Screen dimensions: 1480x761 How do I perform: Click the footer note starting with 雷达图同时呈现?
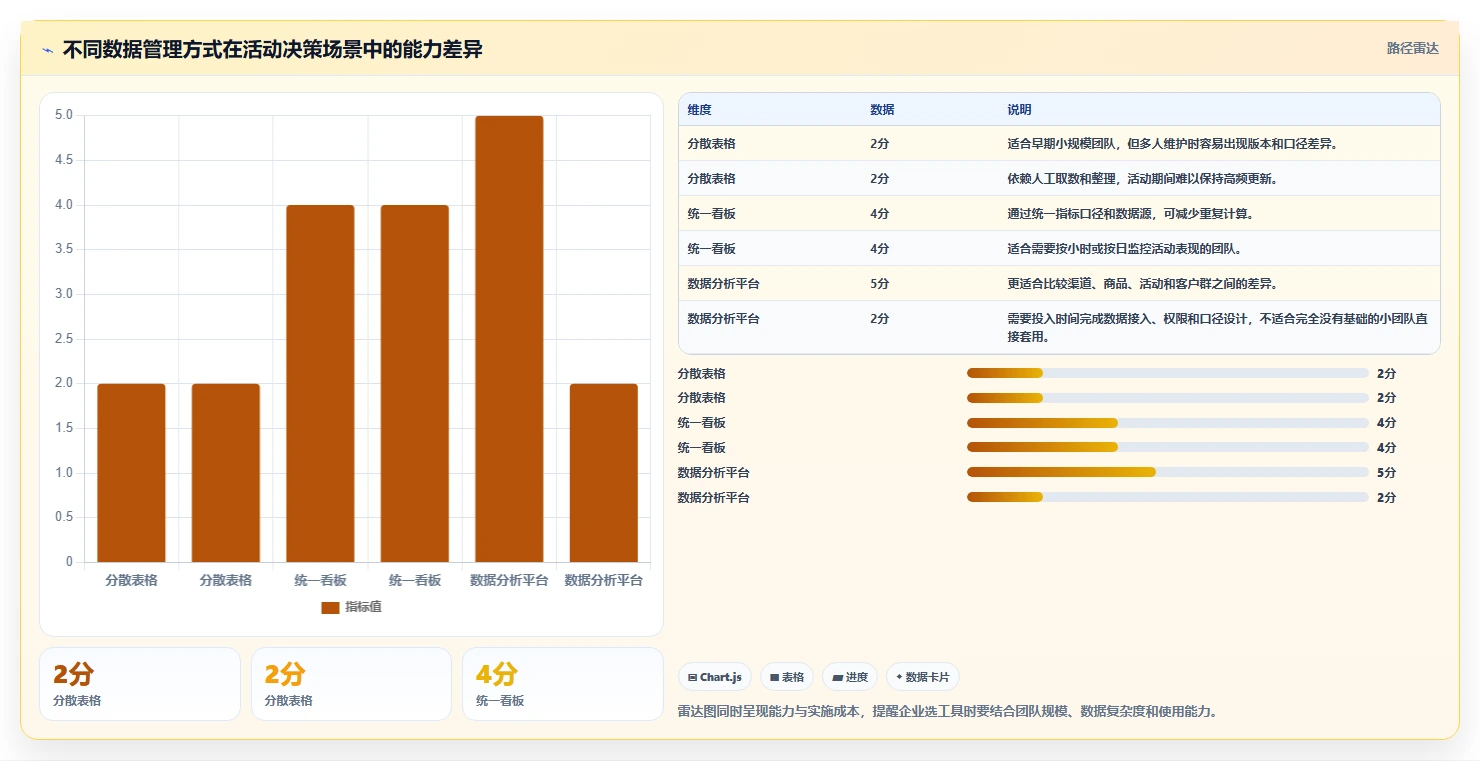947,711
